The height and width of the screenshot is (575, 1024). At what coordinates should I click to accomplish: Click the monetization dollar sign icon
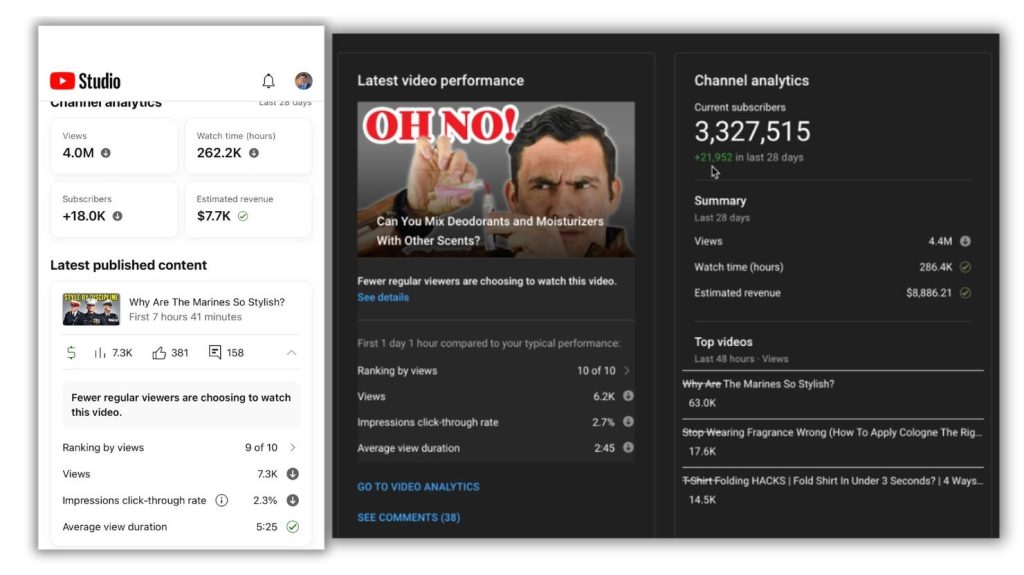[x=71, y=353]
